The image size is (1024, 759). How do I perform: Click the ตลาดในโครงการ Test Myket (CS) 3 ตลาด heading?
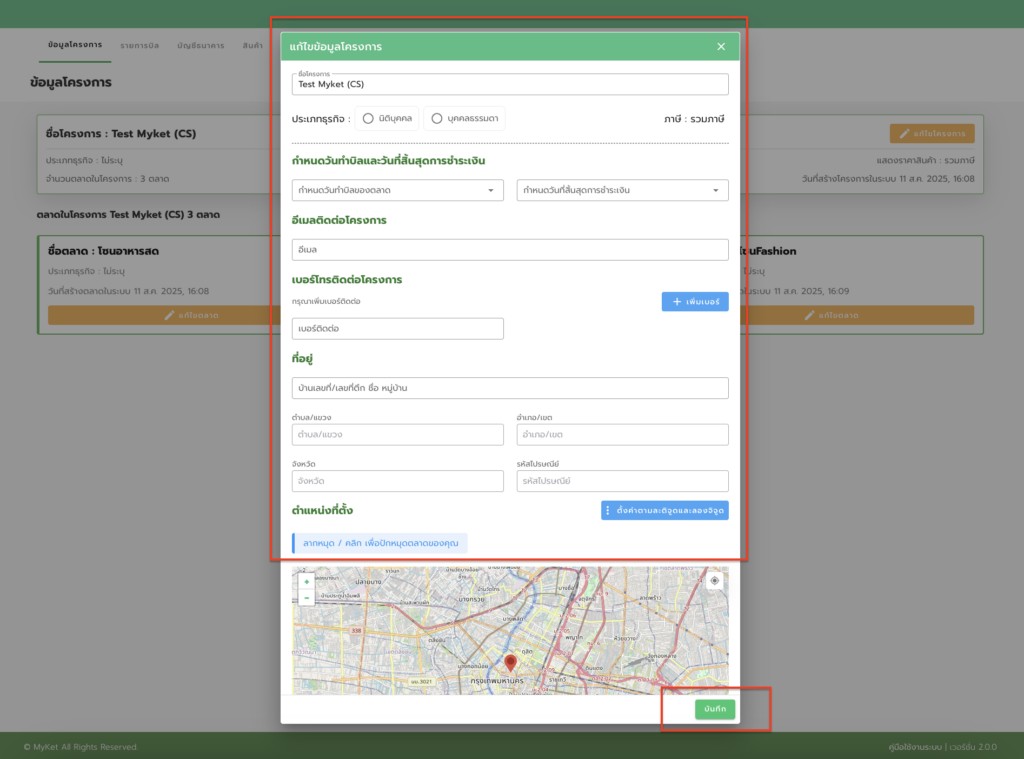(128, 214)
